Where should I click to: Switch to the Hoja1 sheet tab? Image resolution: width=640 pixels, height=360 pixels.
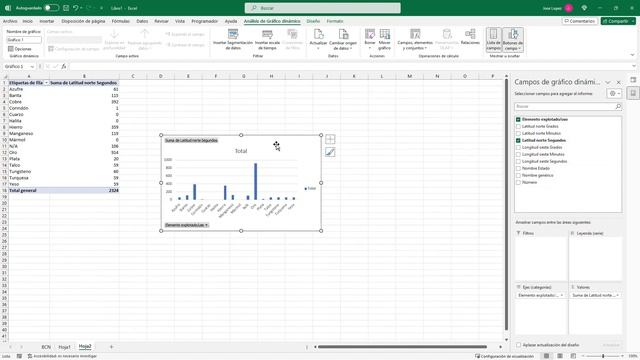pos(64,347)
